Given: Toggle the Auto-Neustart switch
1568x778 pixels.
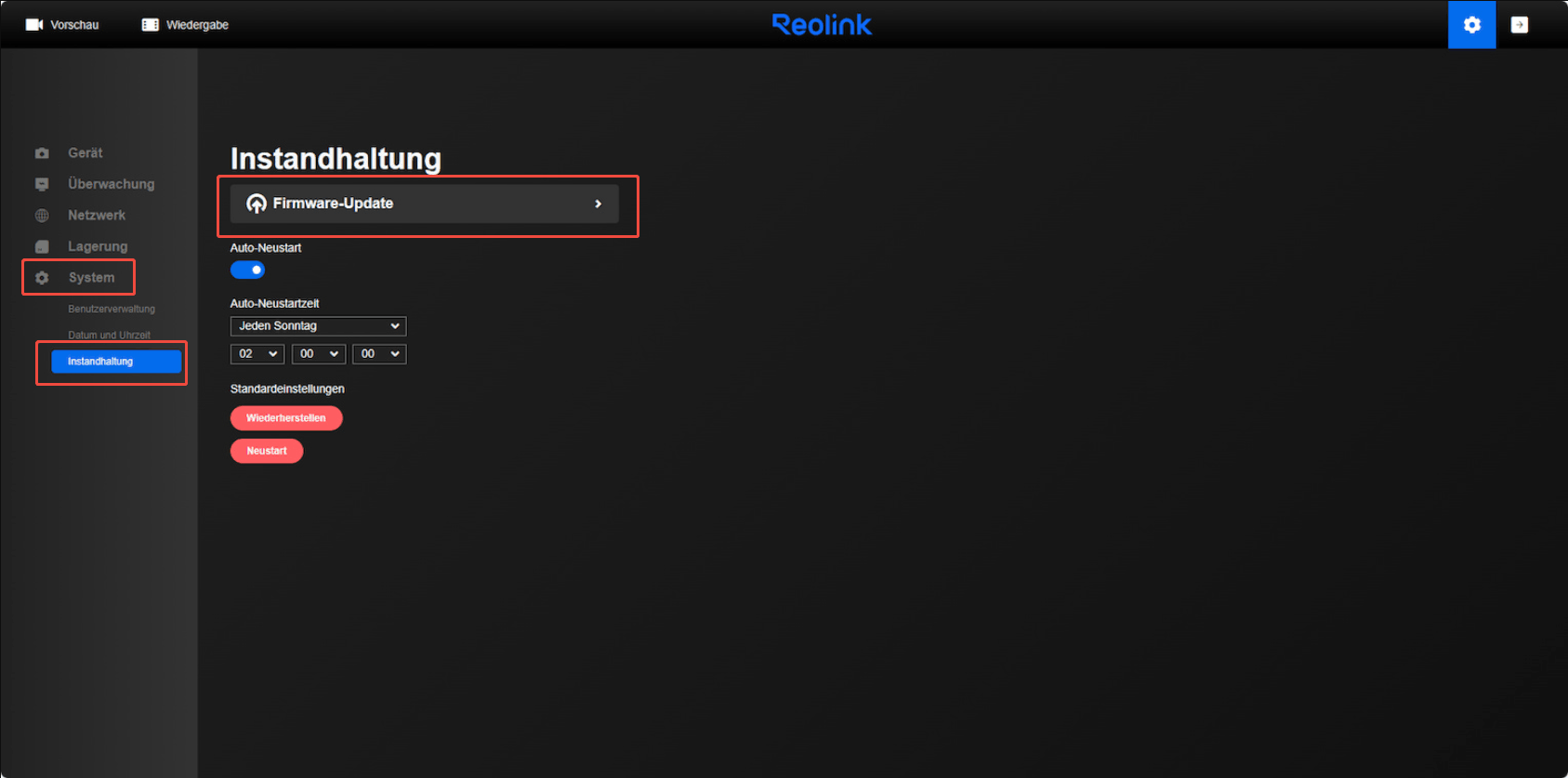Looking at the screenshot, I should pos(247,270).
